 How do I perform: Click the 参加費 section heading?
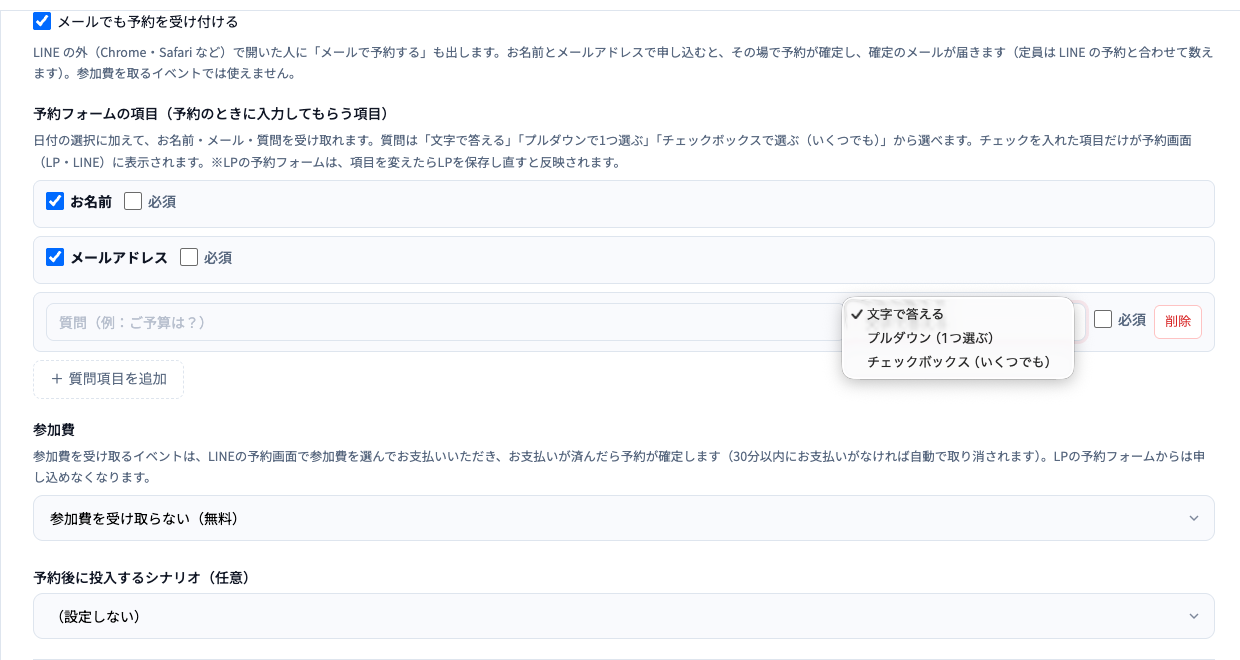coord(54,430)
